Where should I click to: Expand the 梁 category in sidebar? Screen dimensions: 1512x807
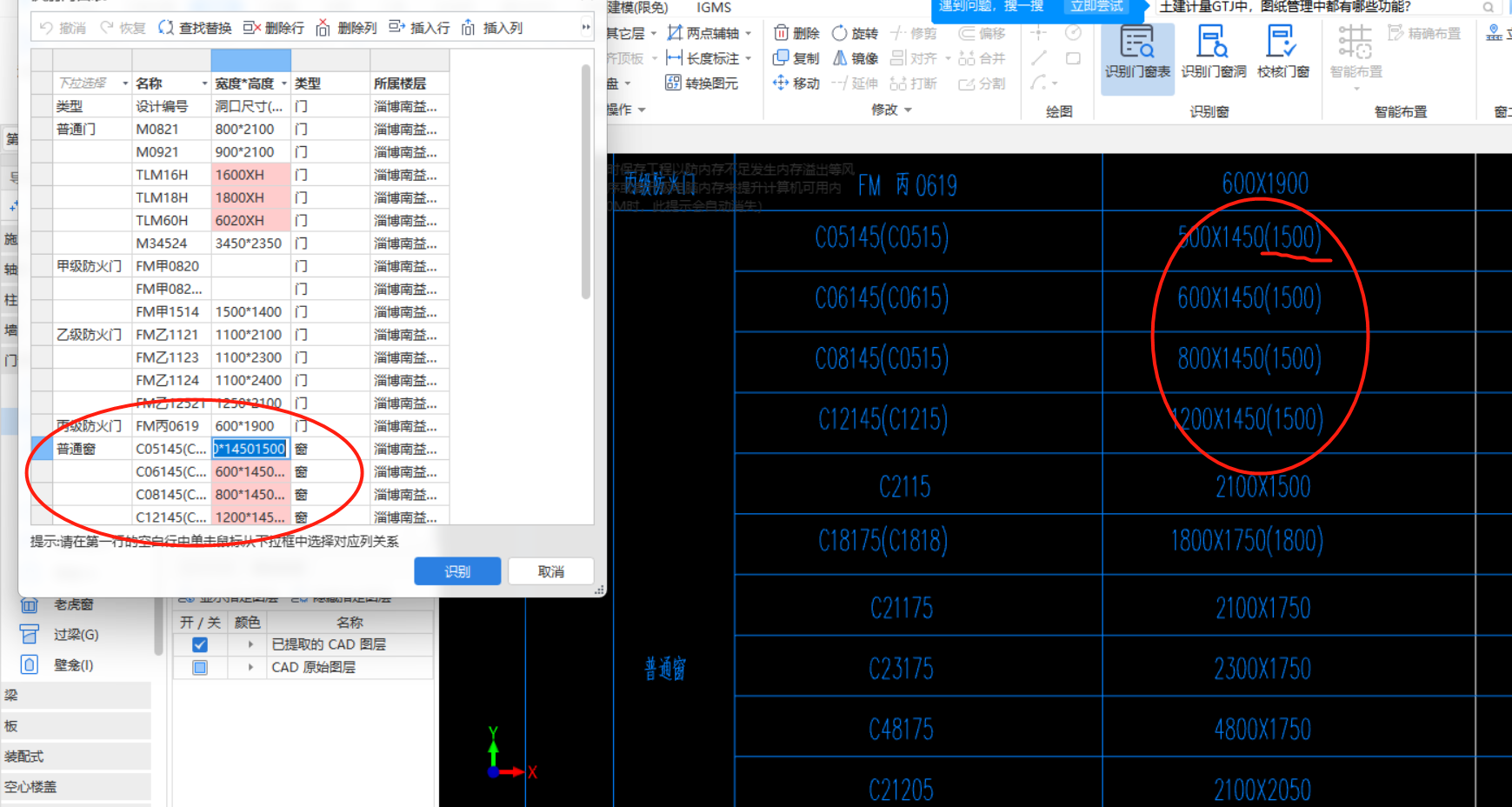click(x=77, y=695)
